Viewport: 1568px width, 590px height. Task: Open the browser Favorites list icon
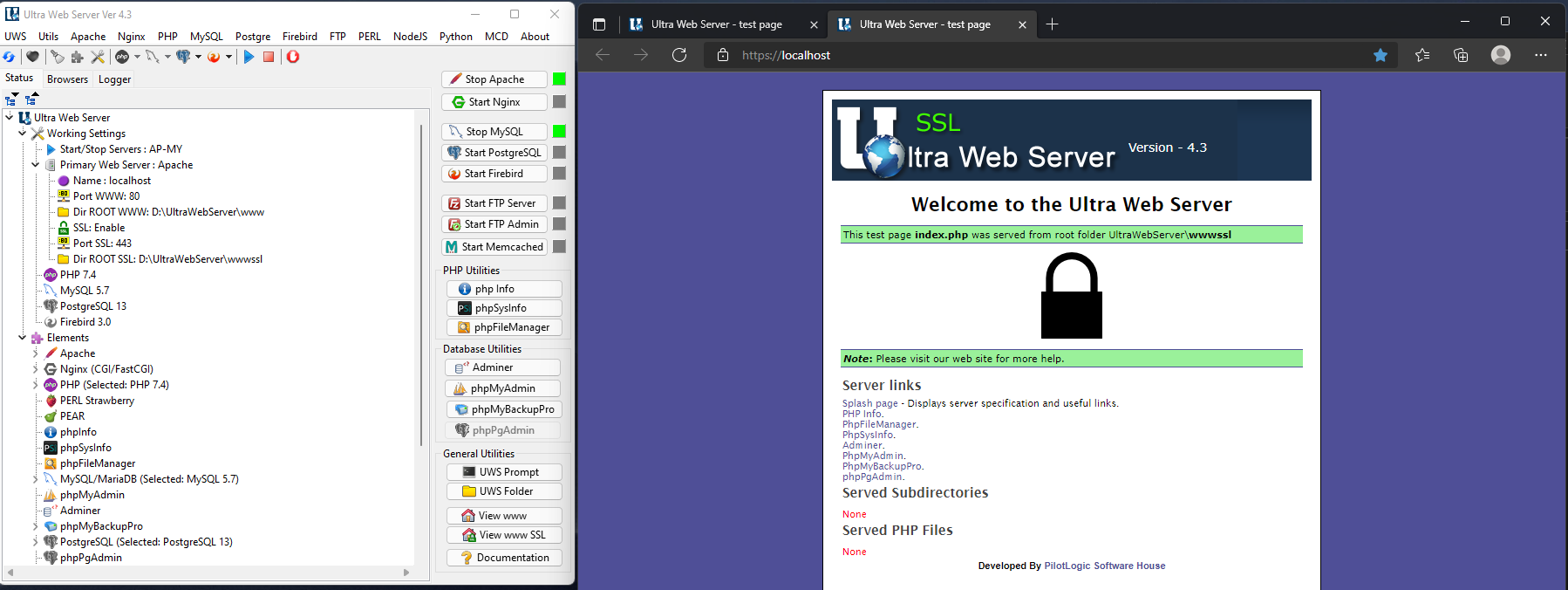[1422, 55]
